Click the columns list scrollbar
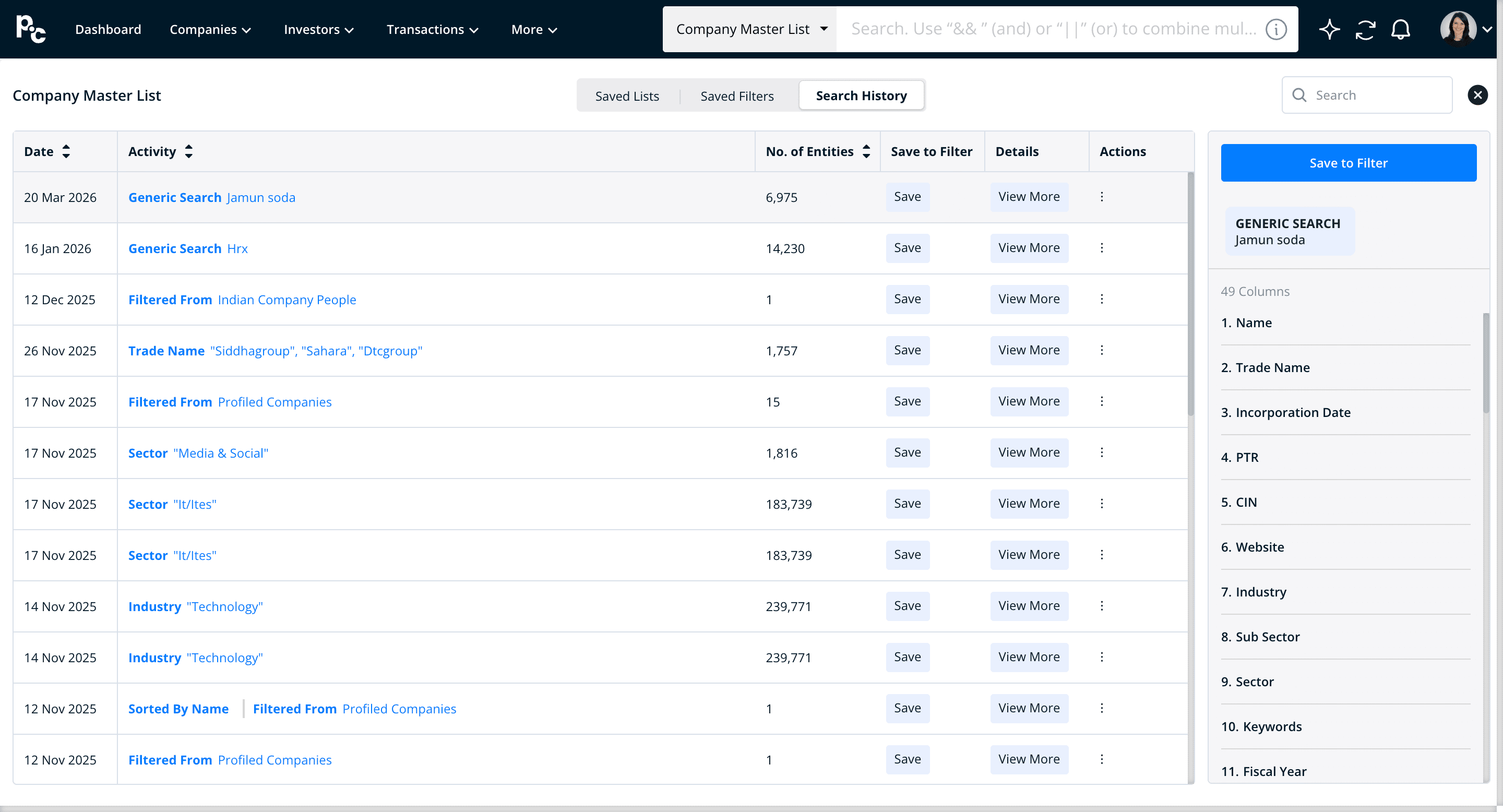The width and height of the screenshot is (1503, 812). click(1485, 363)
